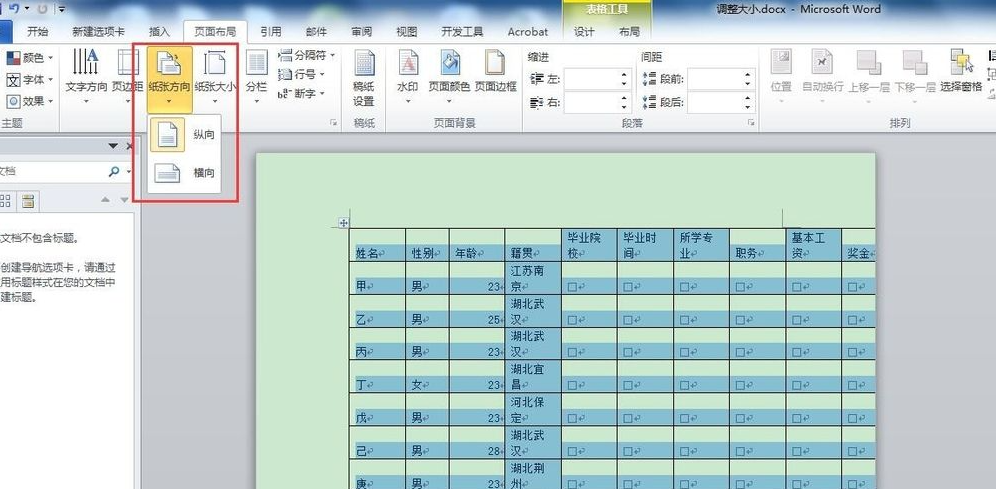Open the navigation pane options triangle
996x489 pixels.
coord(113,146)
